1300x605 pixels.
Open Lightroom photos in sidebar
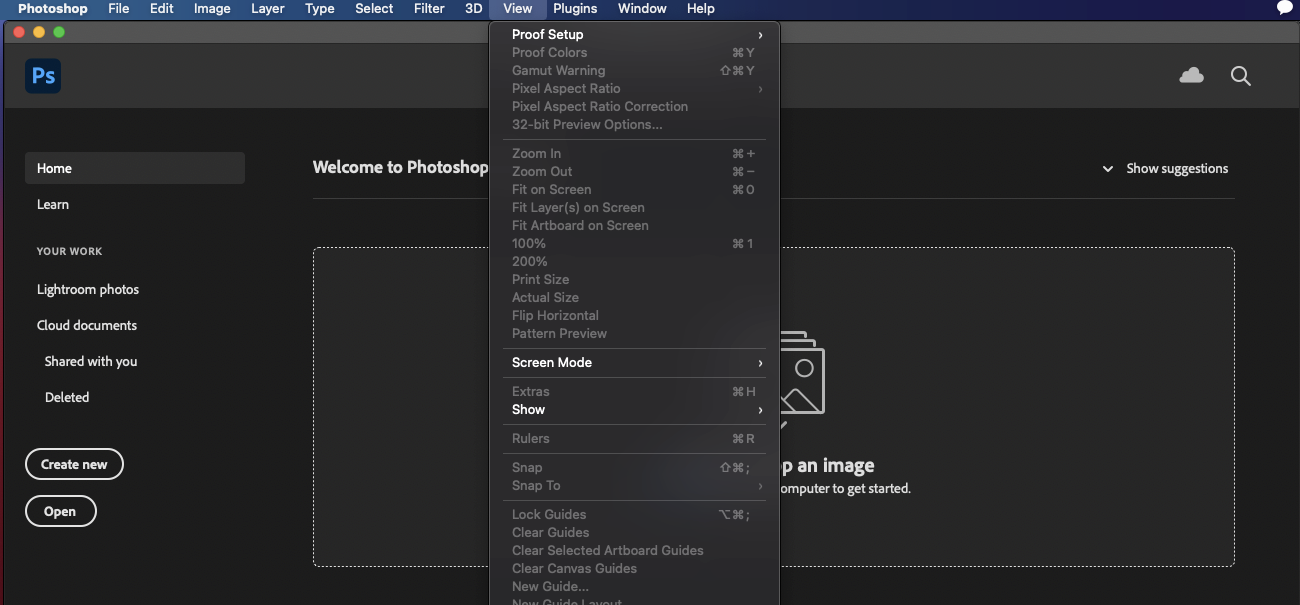pos(88,289)
